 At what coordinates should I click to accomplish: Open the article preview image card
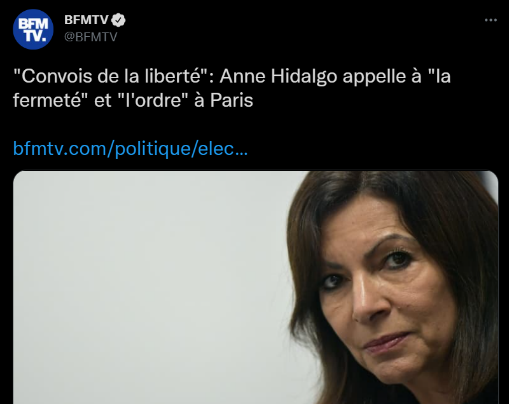(x=256, y=287)
